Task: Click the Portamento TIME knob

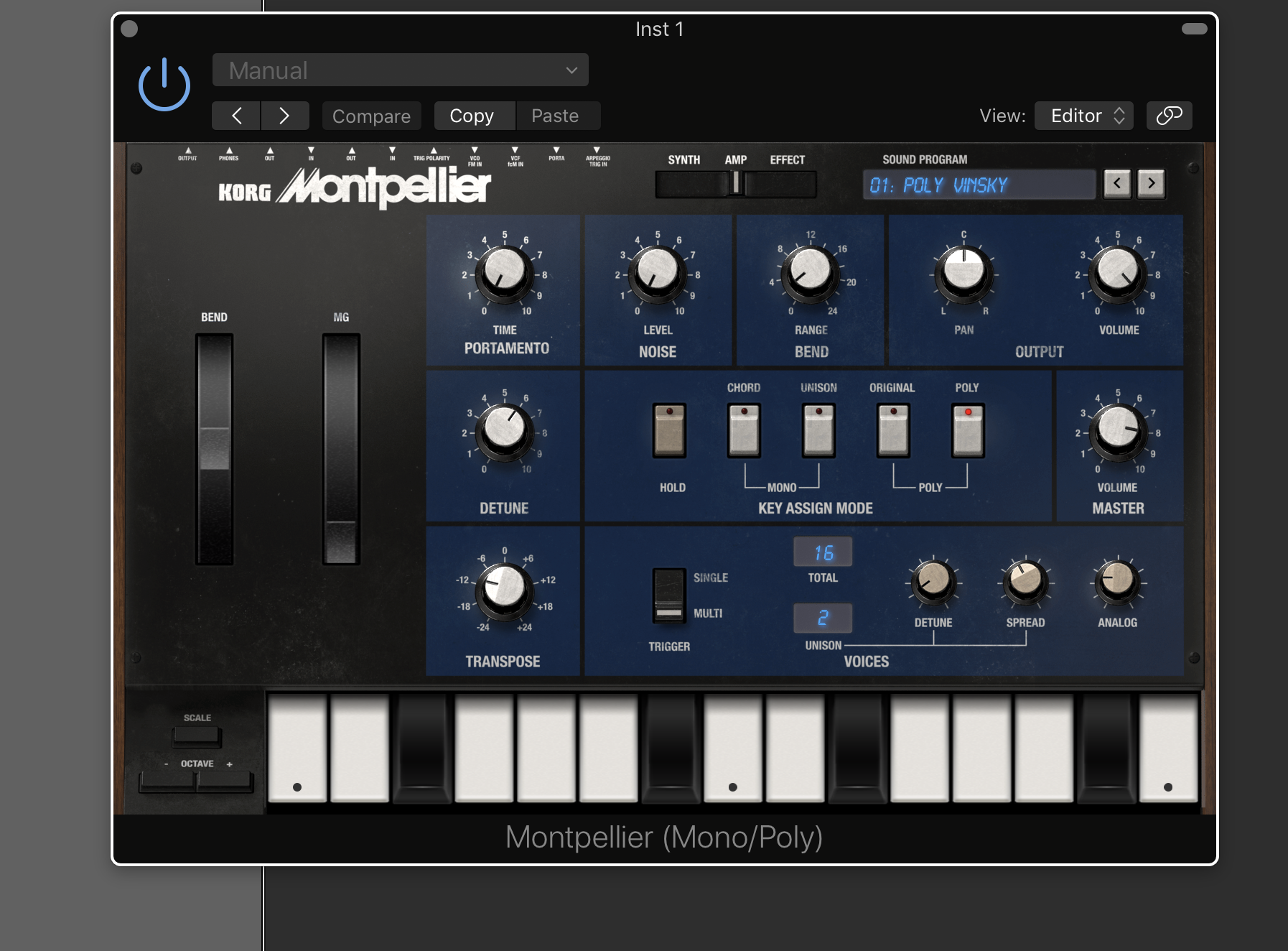Action: point(504,274)
